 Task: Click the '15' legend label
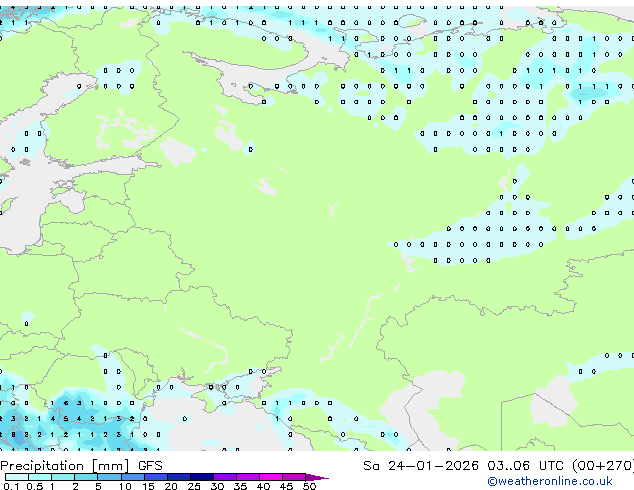click(148, 486)
